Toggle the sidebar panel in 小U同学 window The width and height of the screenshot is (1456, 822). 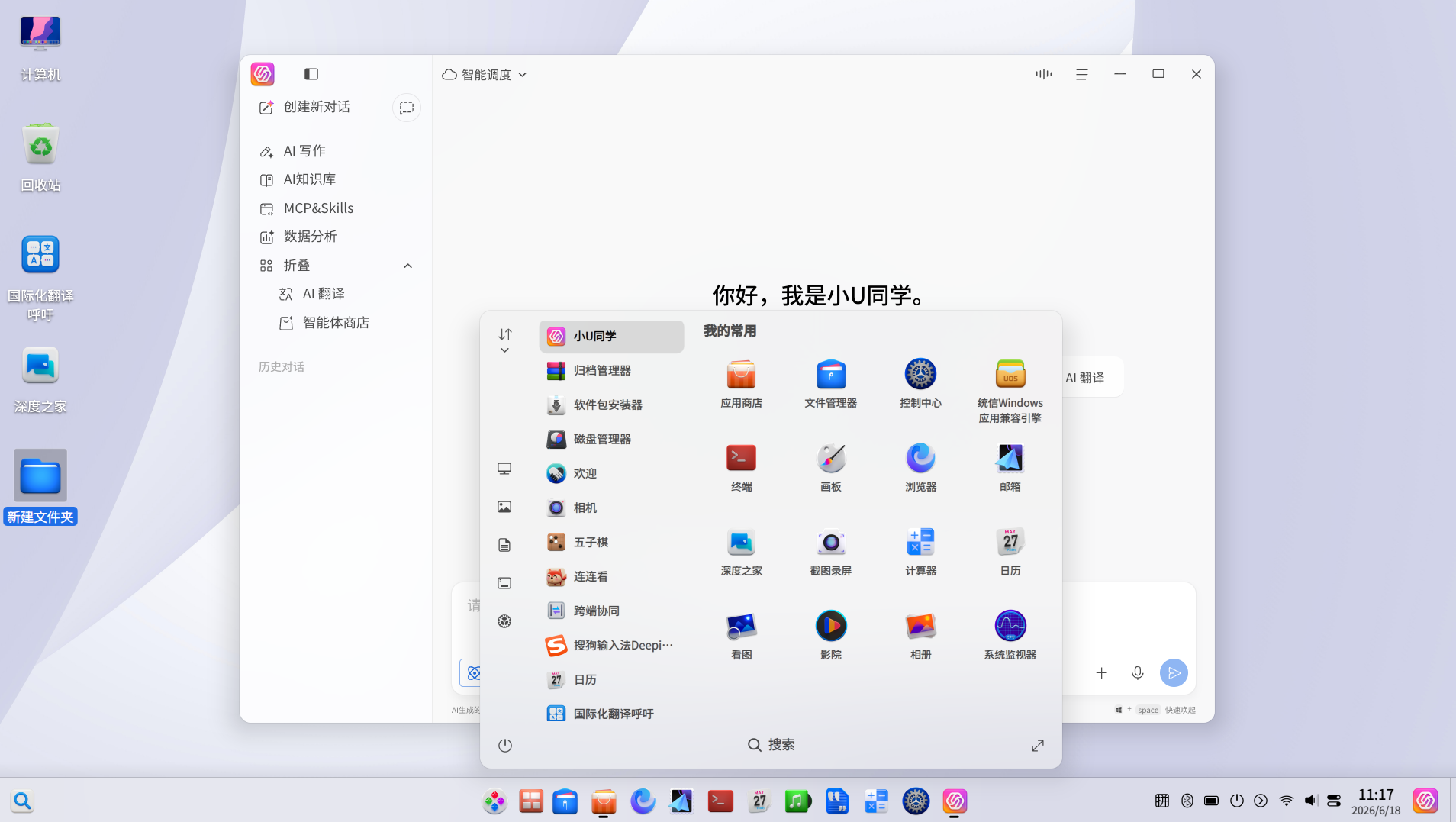311,74
